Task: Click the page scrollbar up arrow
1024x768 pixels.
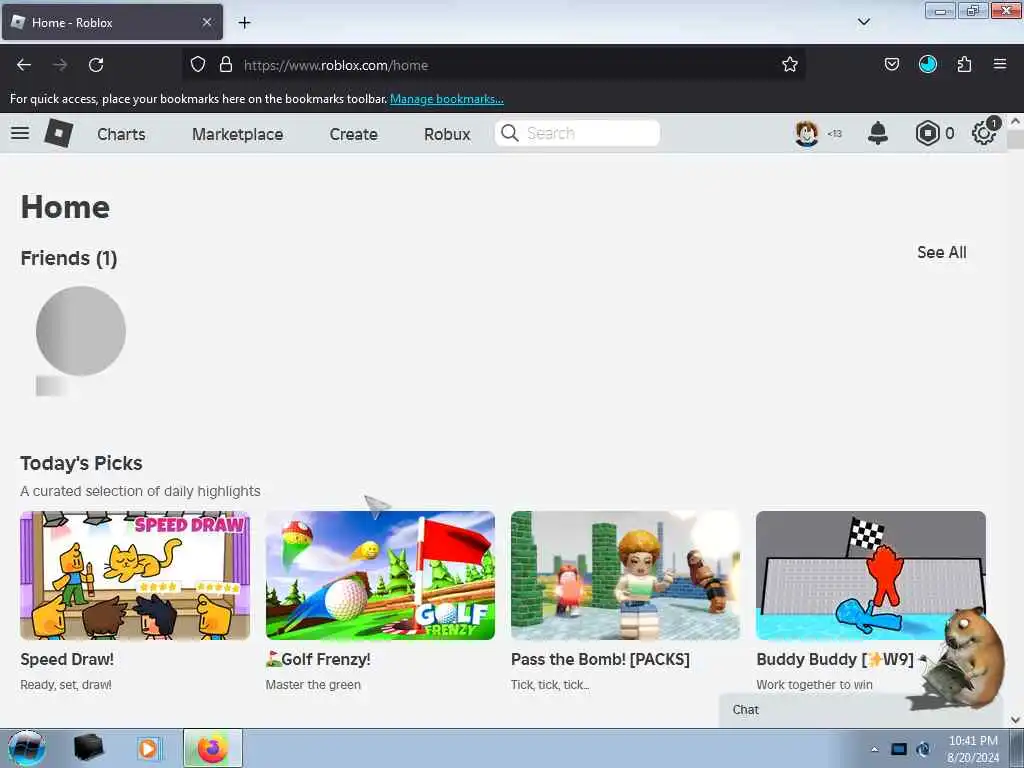Action: coord(1015,121)
